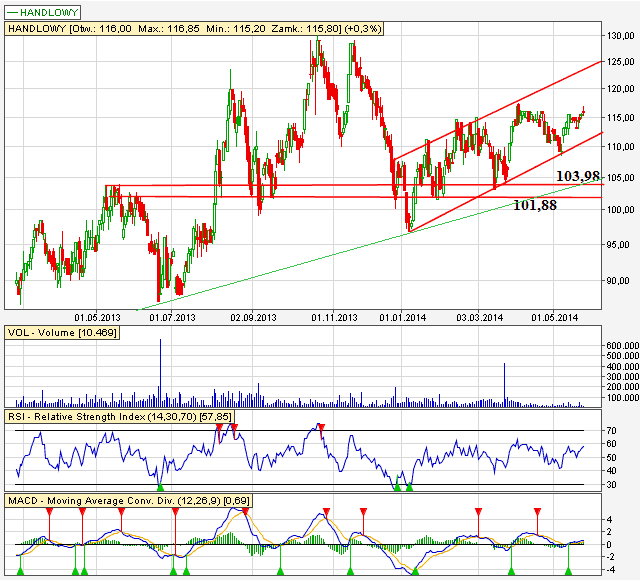Click the RSI red sell marker near November 2013
The width and height of the screenshot is (640, 581).
tap(322, 427)
